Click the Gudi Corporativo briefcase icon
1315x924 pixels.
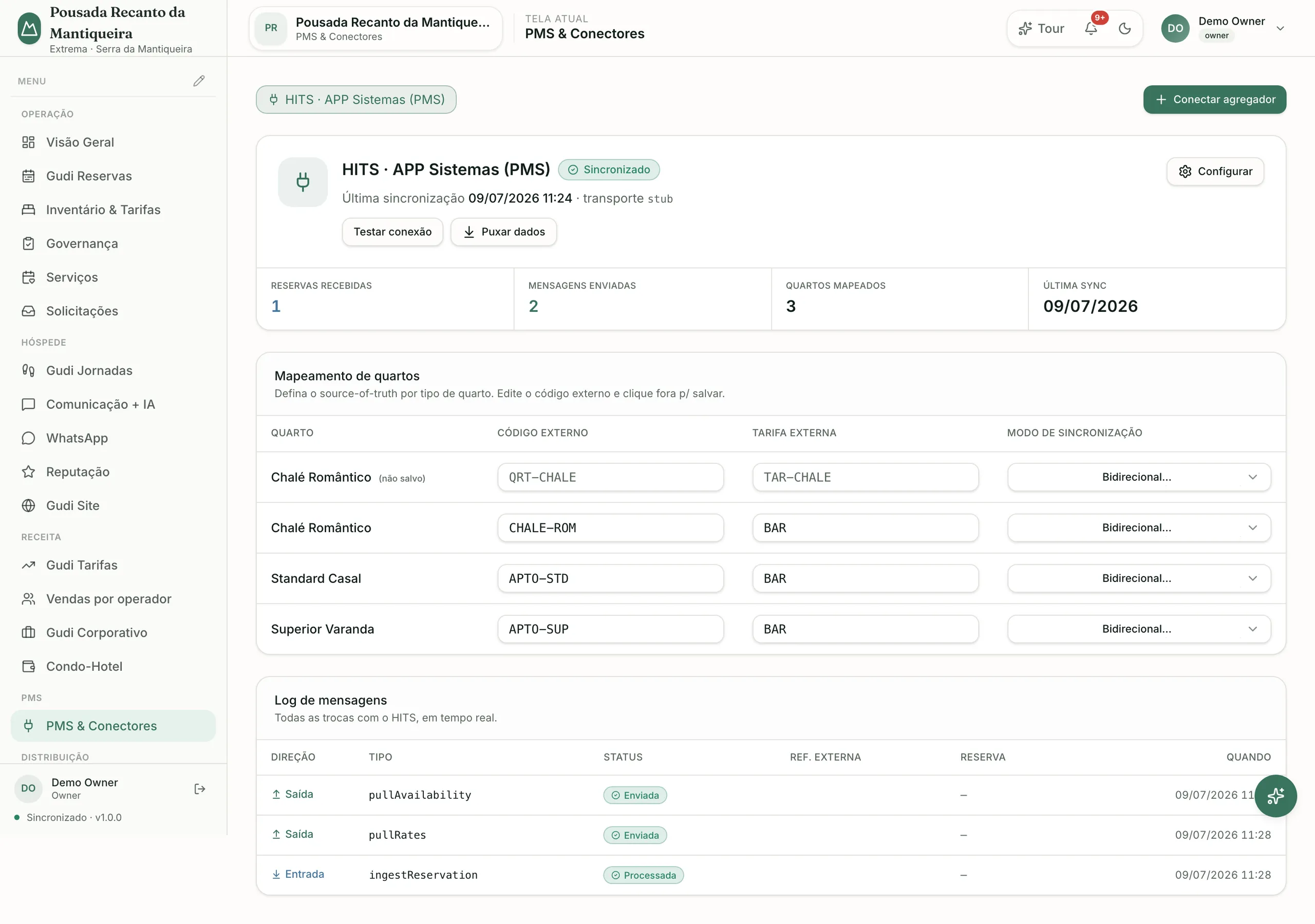tap(28, 632)
